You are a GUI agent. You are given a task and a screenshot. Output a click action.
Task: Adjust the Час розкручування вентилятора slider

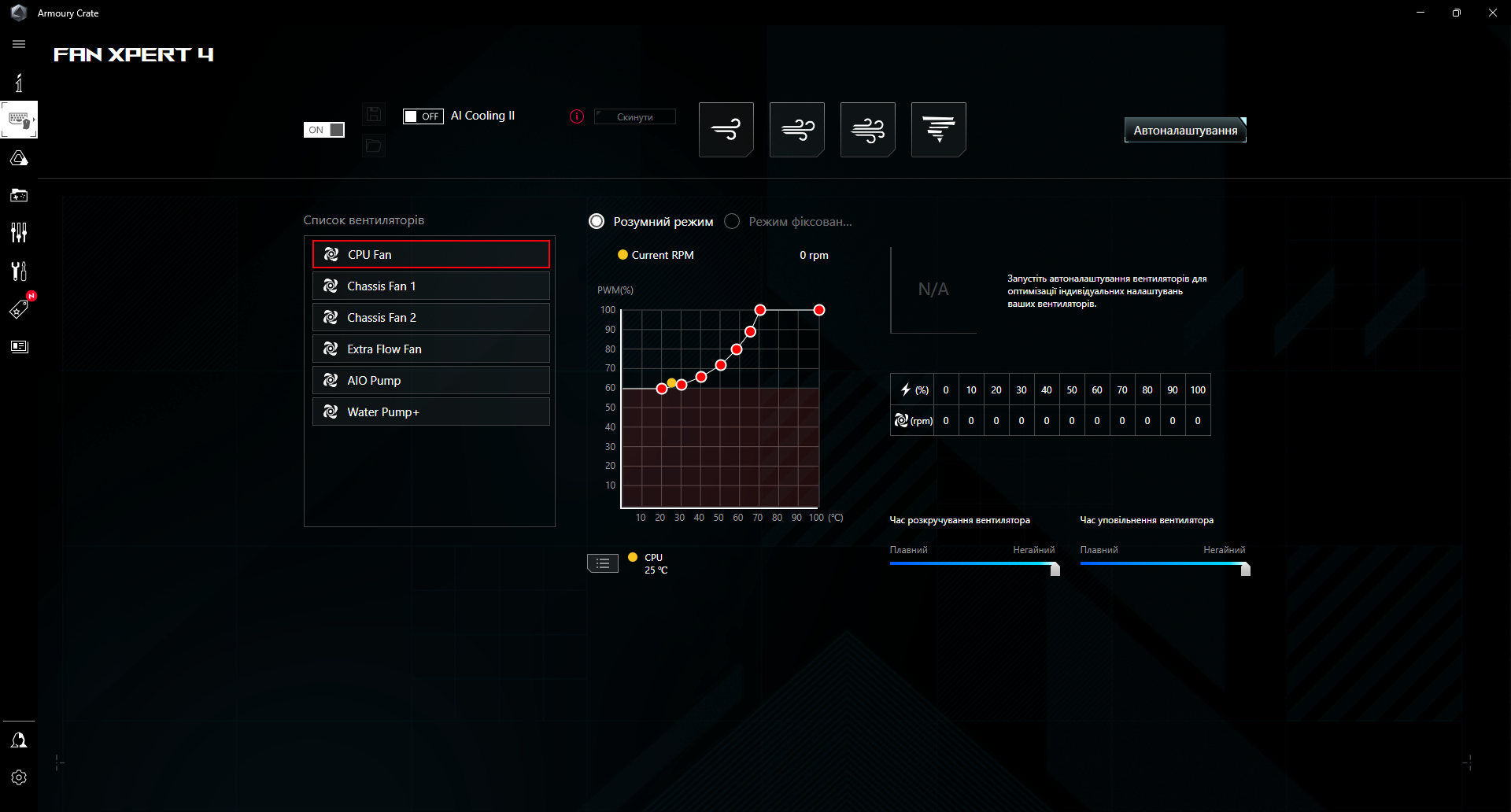coord(1053,568)
